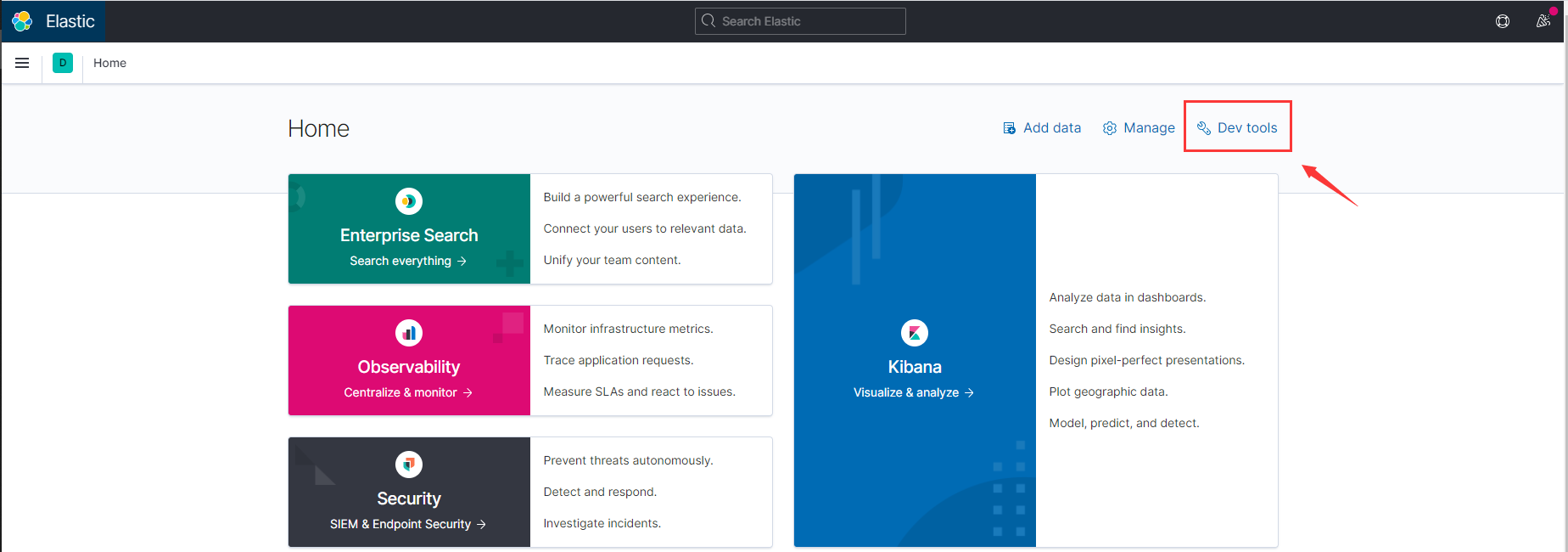Click 'Investigate incidents.' text
The width and height of the screenshot is (1568, 552).
point(602,523)
